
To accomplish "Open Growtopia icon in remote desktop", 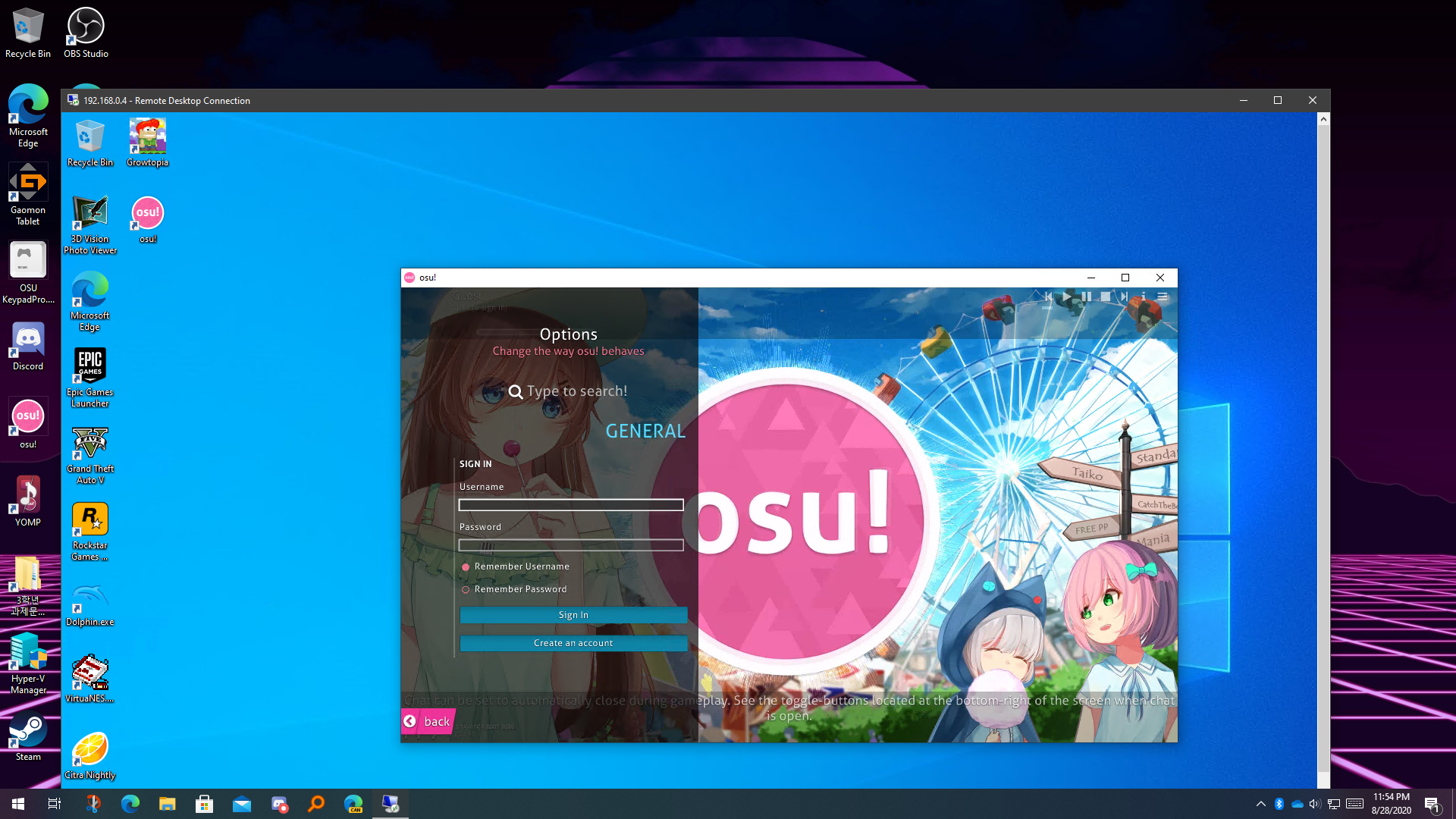I will [x=148, y=143].
